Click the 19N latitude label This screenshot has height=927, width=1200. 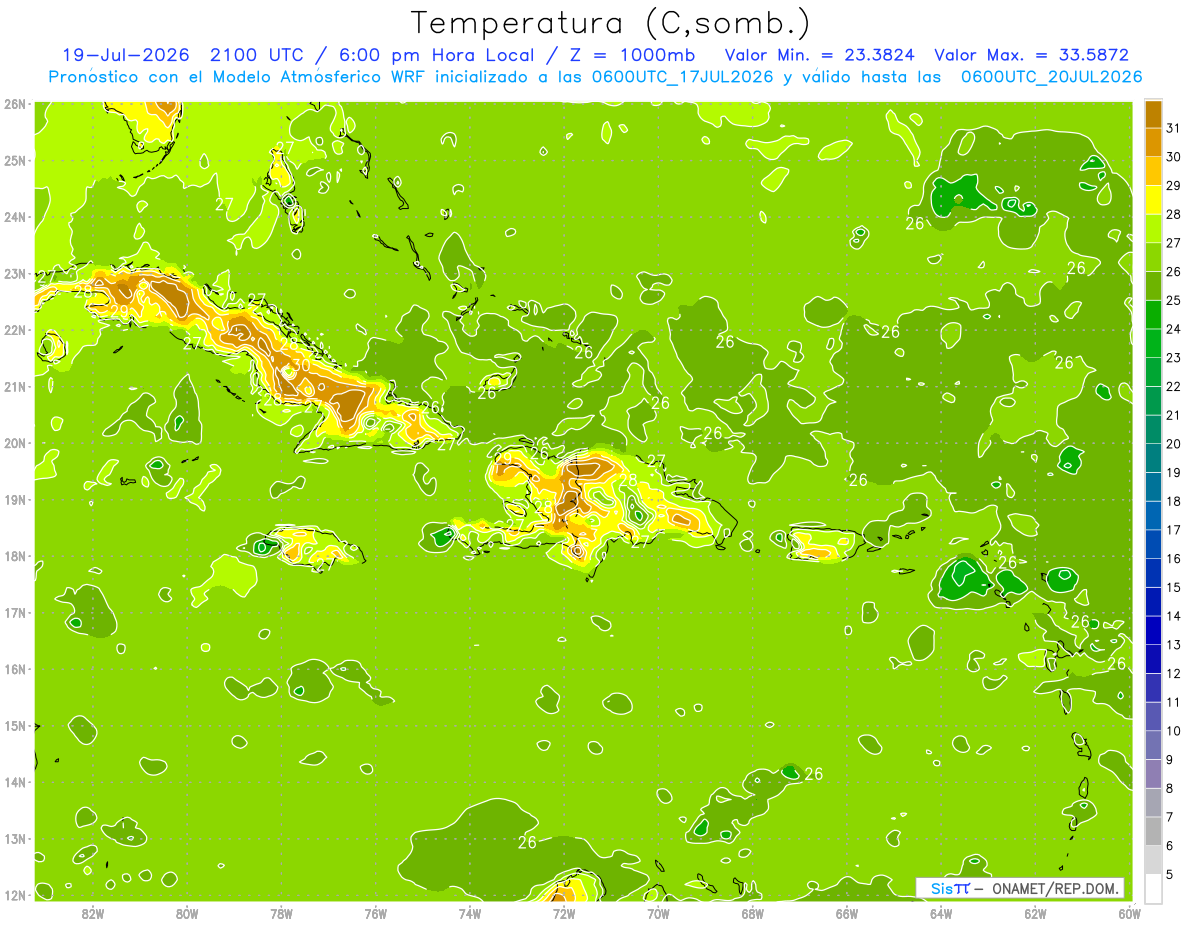(14, 499)
